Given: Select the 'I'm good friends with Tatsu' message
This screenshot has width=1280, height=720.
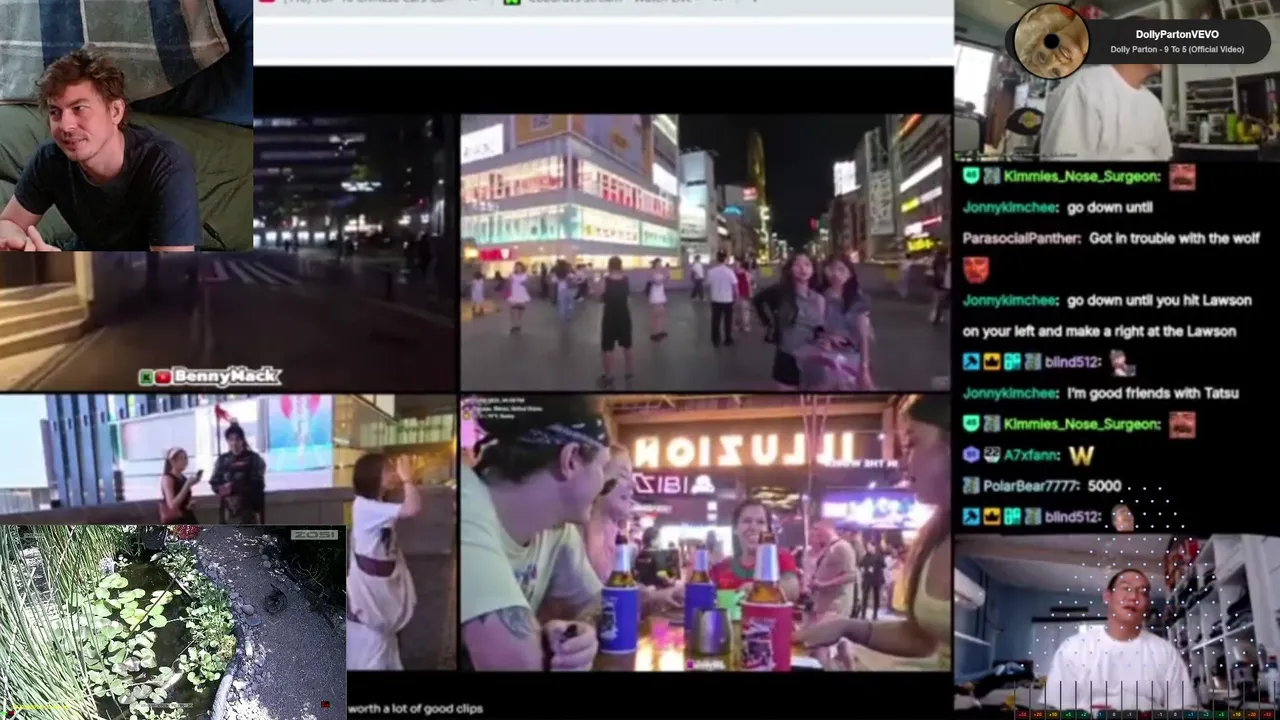Looking at the screenshot, I should (1152, 393).
